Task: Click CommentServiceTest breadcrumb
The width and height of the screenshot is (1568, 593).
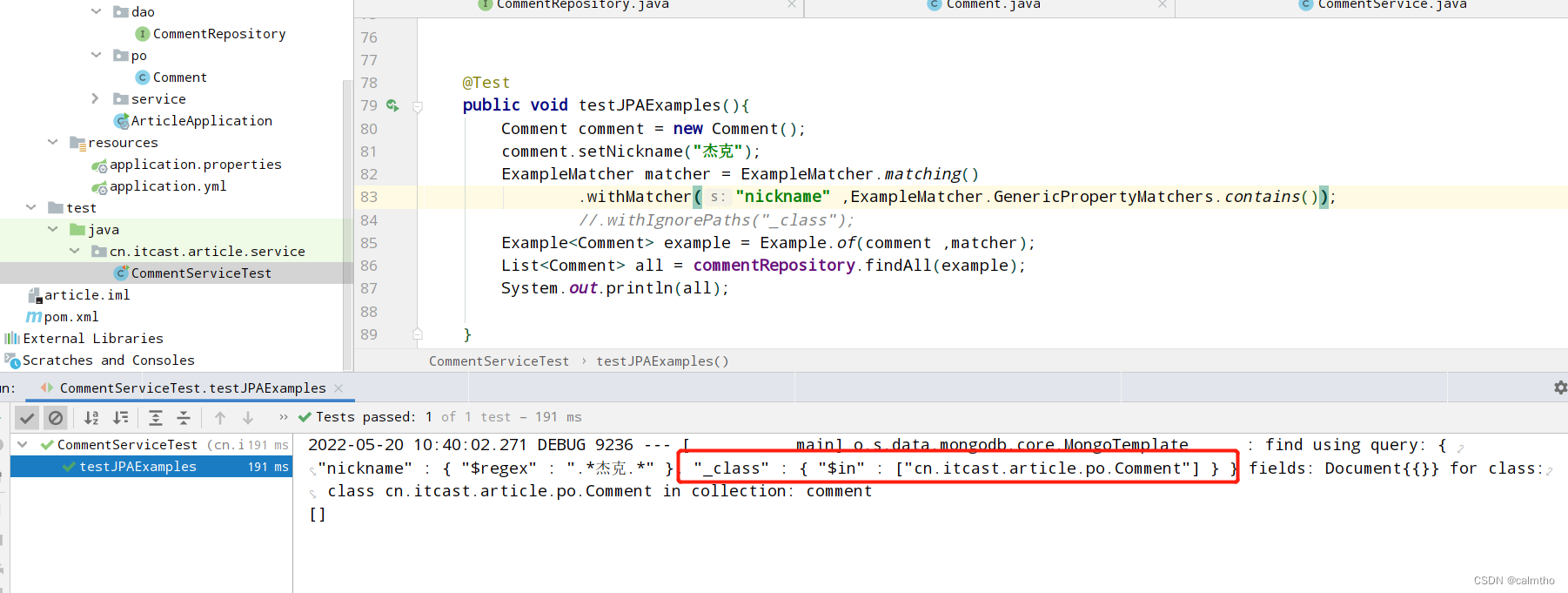Action: (499, 361)
